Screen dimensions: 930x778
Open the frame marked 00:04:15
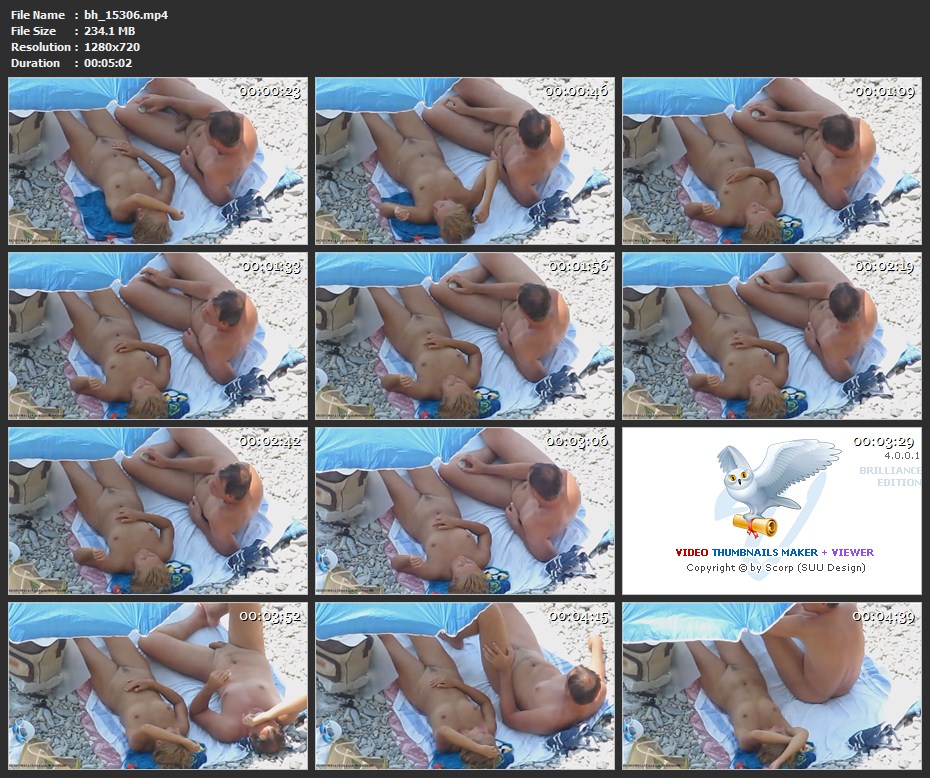(465, 686)
